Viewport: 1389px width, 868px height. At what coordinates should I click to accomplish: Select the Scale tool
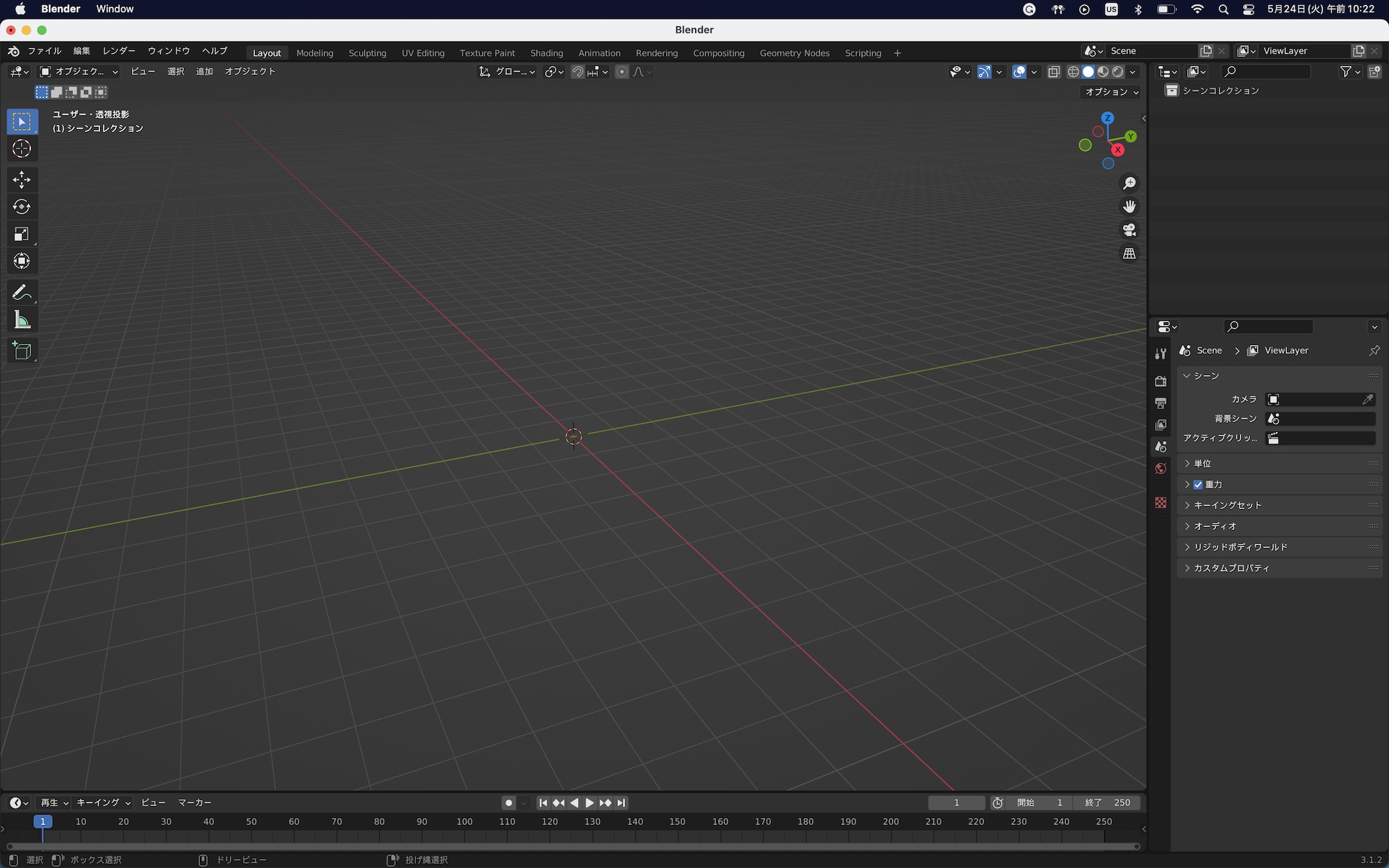tap(22, 234)
